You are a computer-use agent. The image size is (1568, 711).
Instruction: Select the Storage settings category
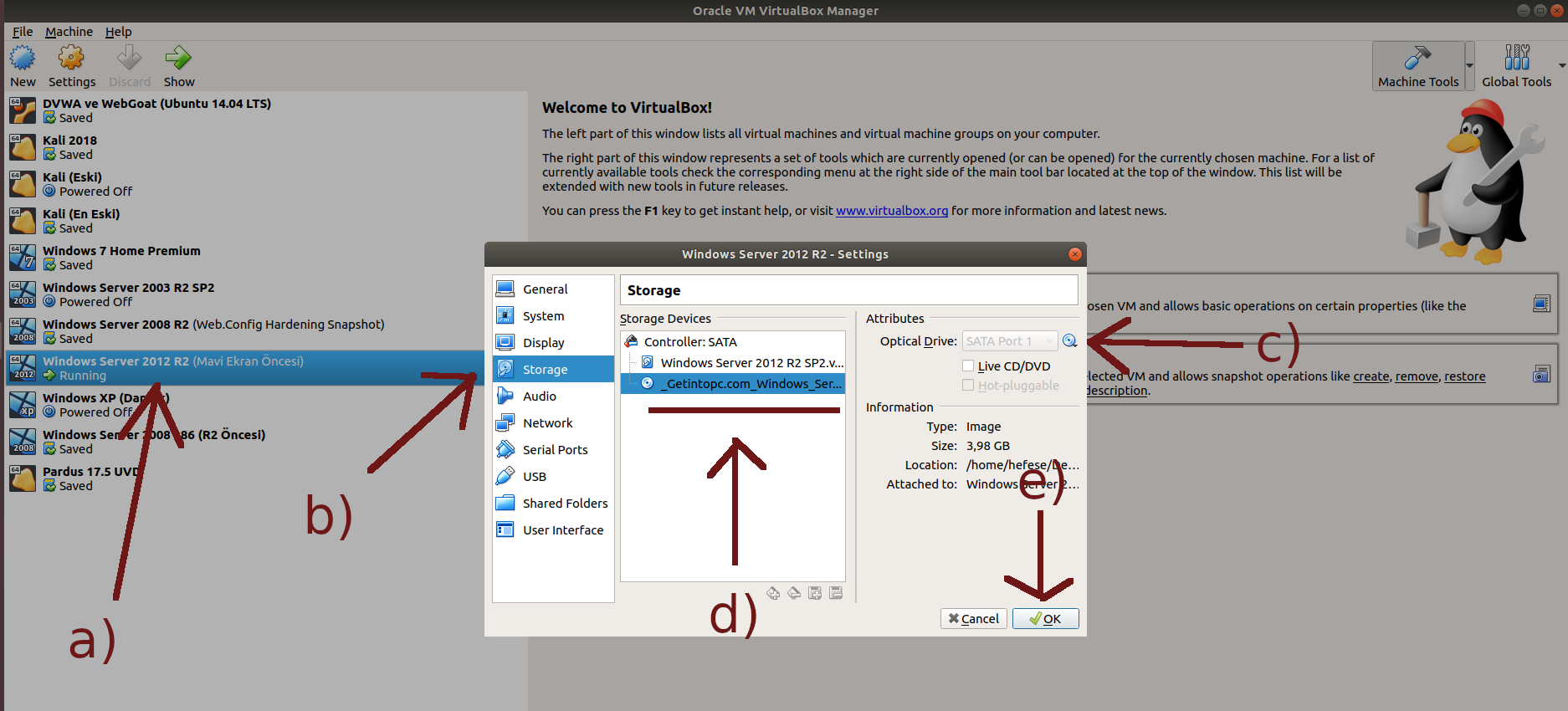553,369
